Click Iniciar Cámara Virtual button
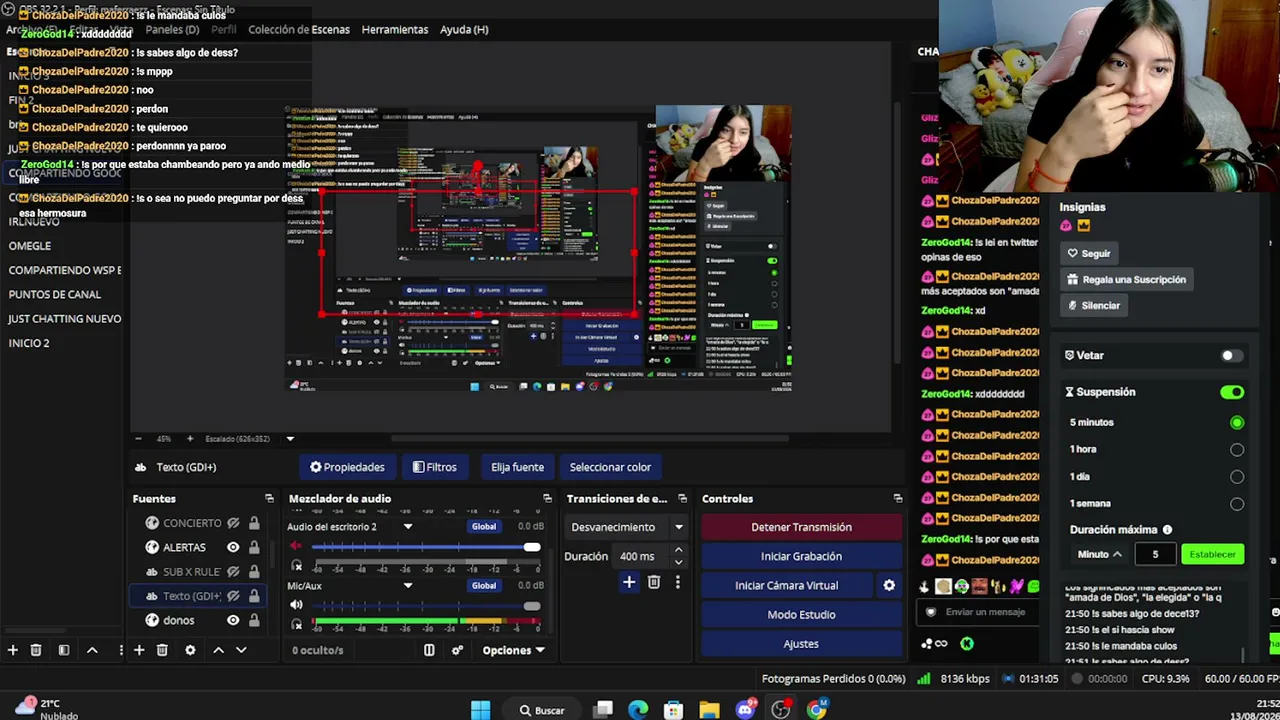Viewport: 1280px width, 720px height. [x=786, y=585]
